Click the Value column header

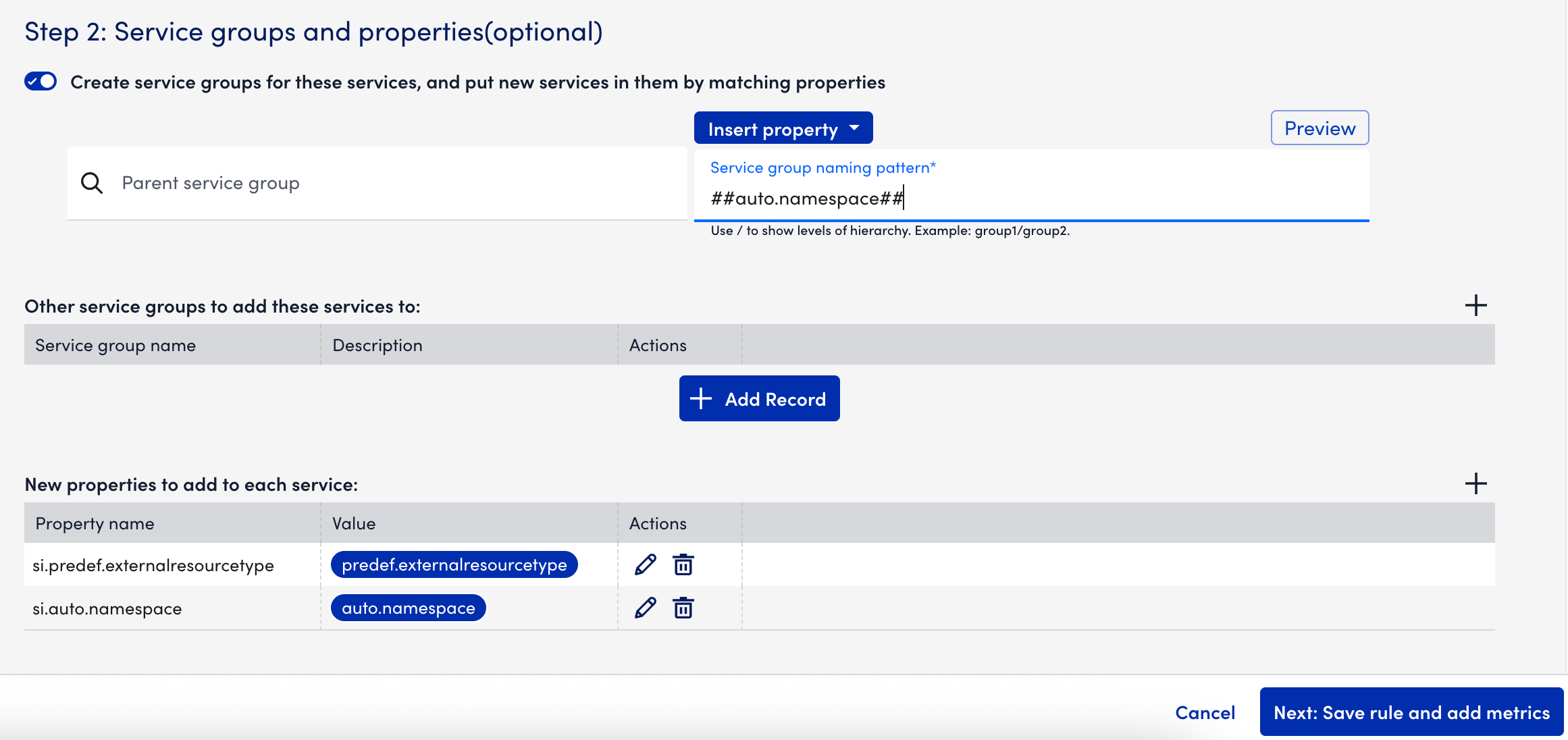[x=469, y=523]
